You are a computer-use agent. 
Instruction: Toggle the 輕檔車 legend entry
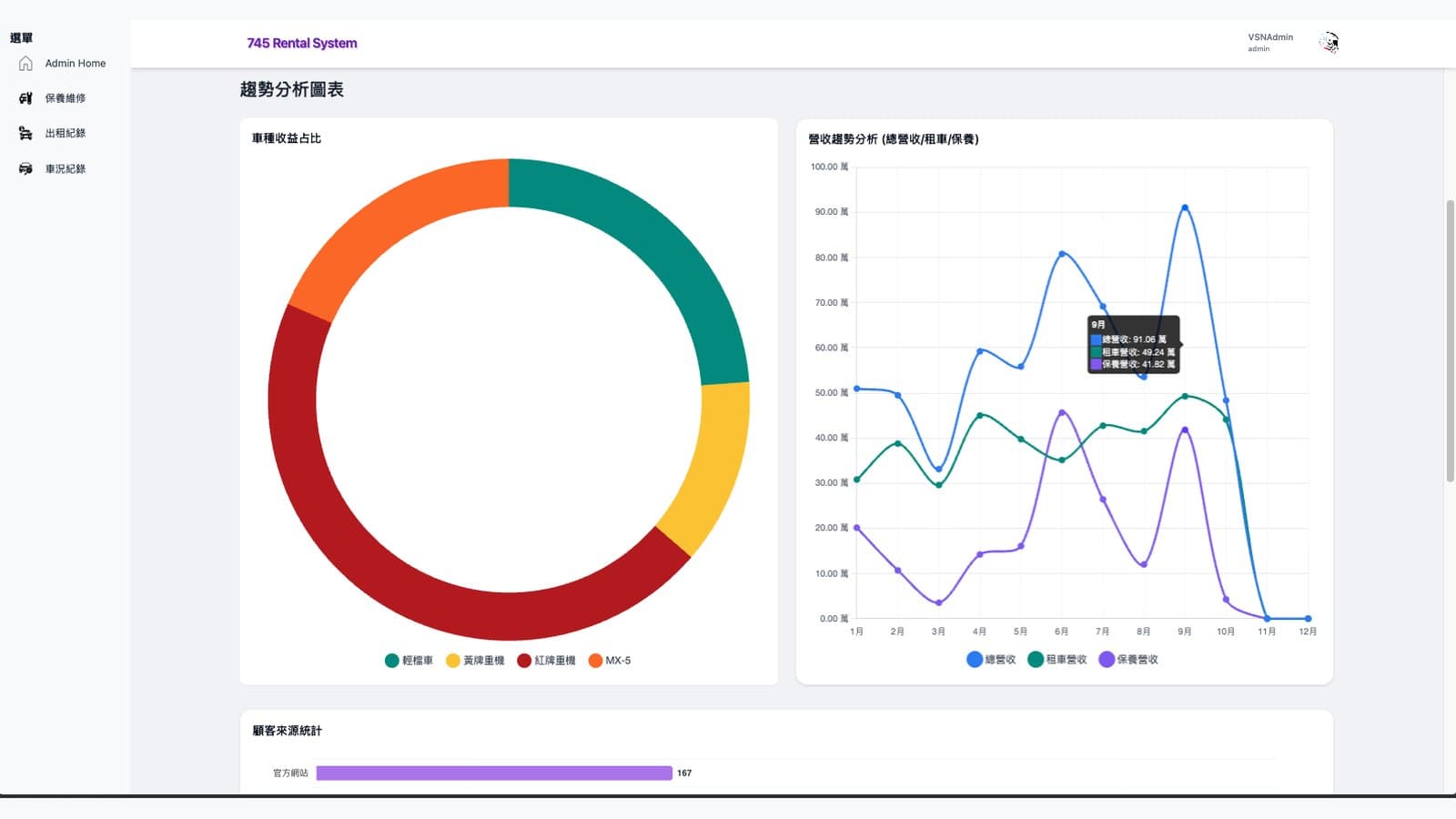[x=409, y=661]
